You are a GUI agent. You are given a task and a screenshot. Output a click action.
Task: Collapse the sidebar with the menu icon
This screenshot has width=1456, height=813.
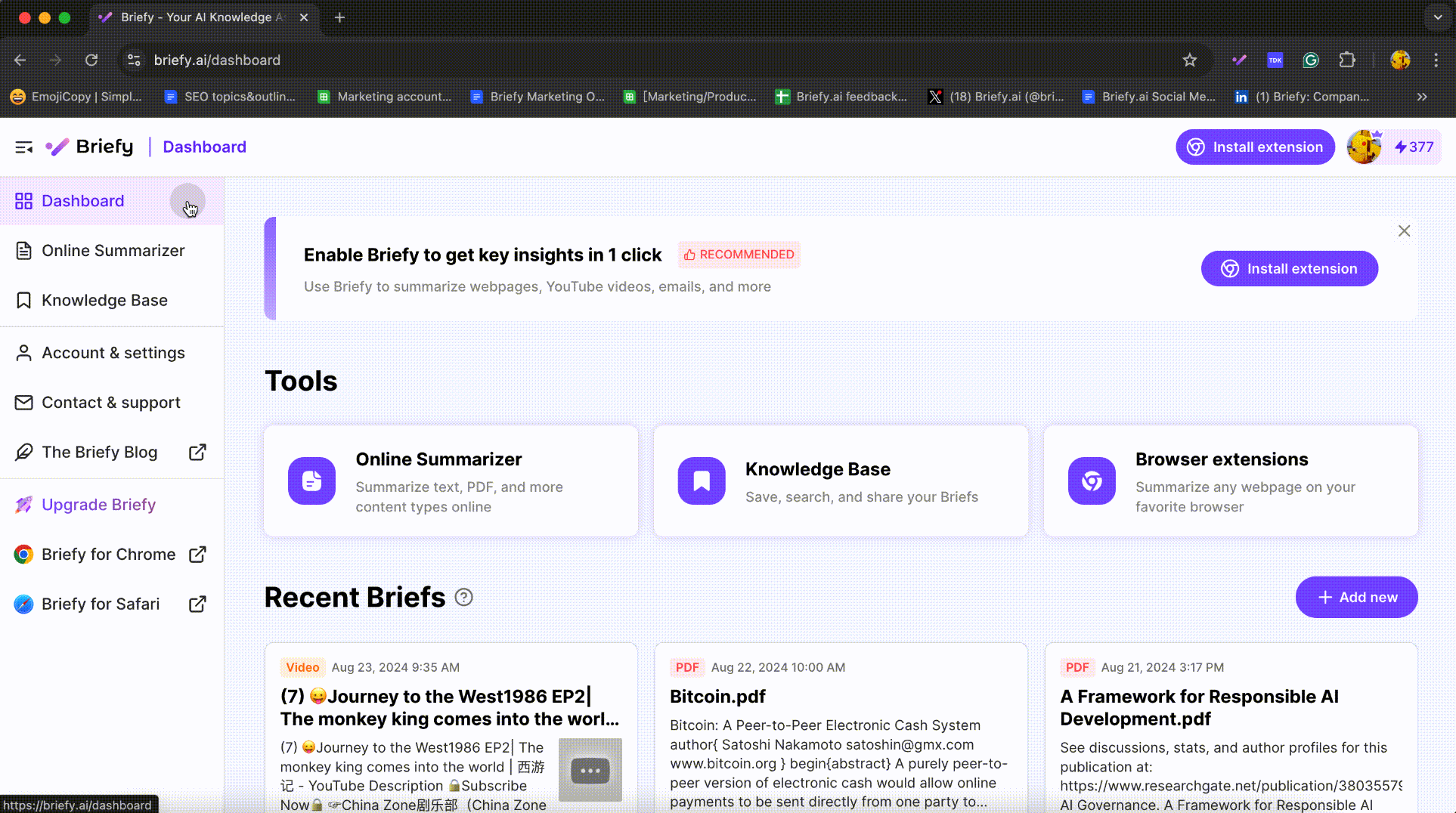pyautogui.click(x=24, y=147)
